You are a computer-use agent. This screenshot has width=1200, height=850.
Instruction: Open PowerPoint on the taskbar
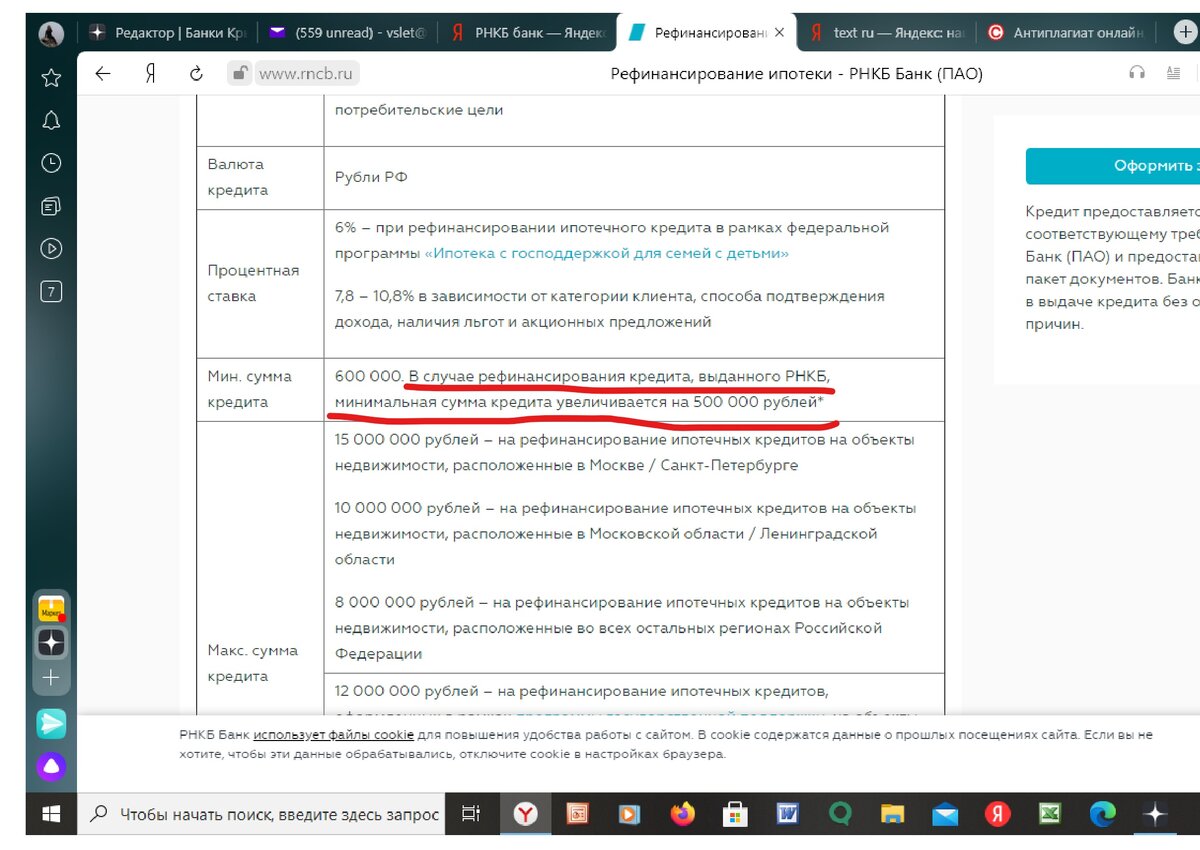(x=577, y=814)
